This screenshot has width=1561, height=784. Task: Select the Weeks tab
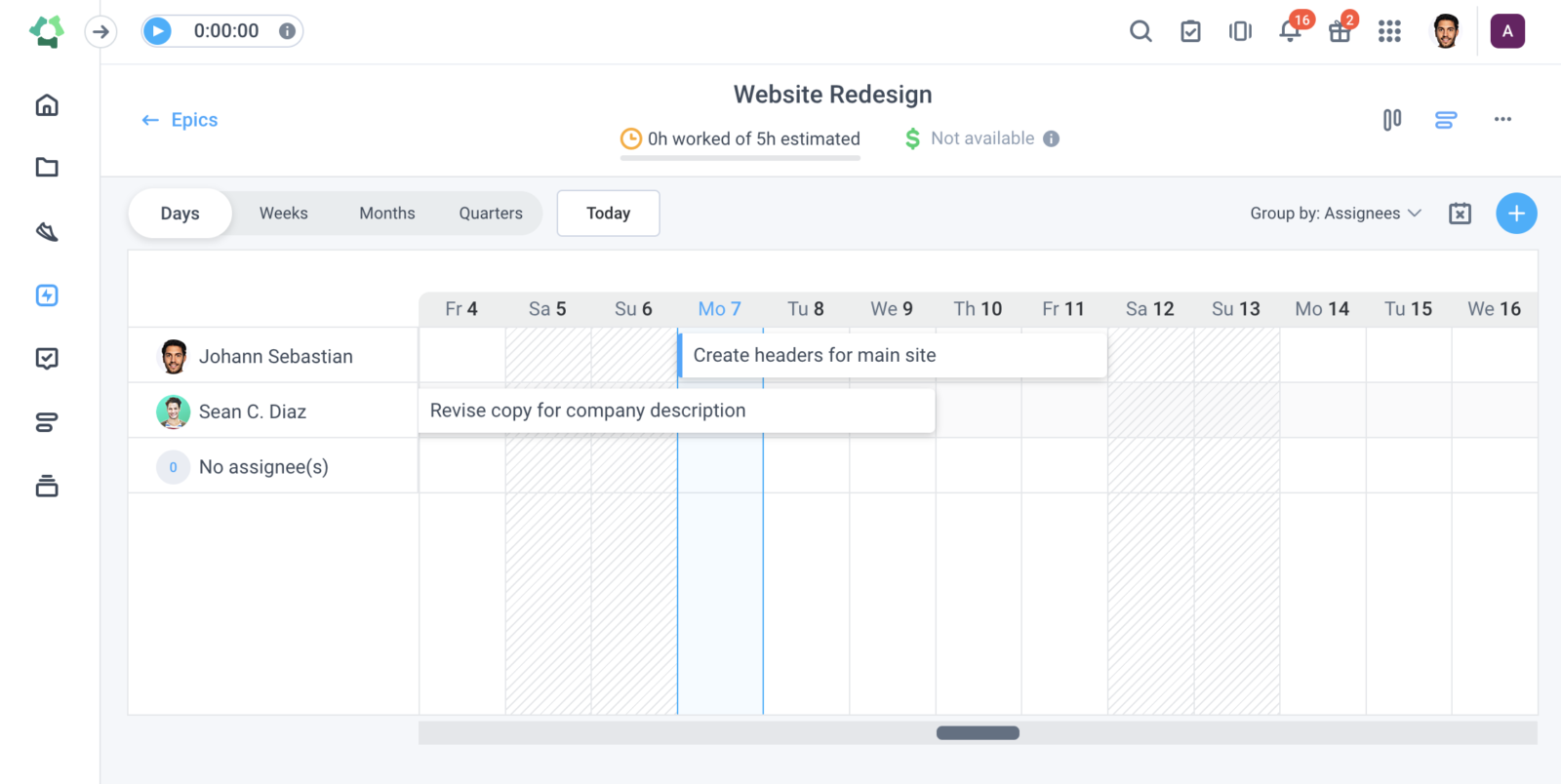pos(284,214)
